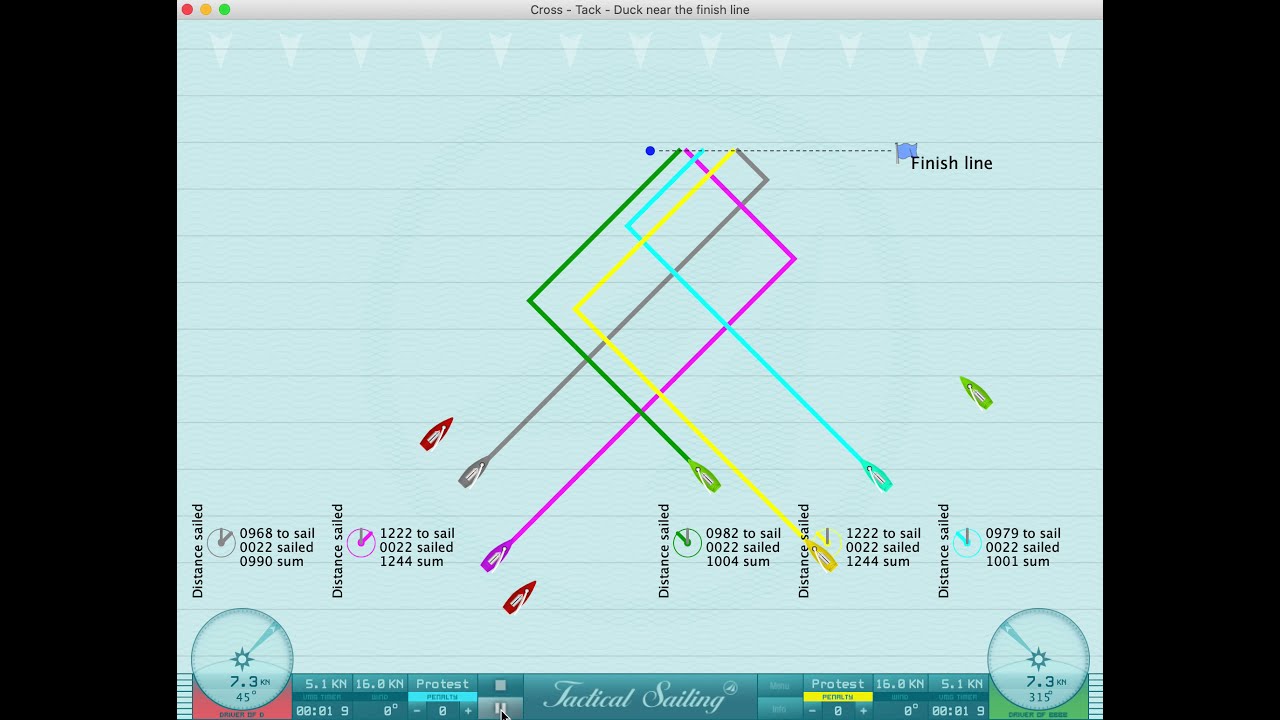Image resolution: width=1280 pixels, height=720 pixels.
Task: Increase the left cyan penalty count
Action: (x=467, y=711)
